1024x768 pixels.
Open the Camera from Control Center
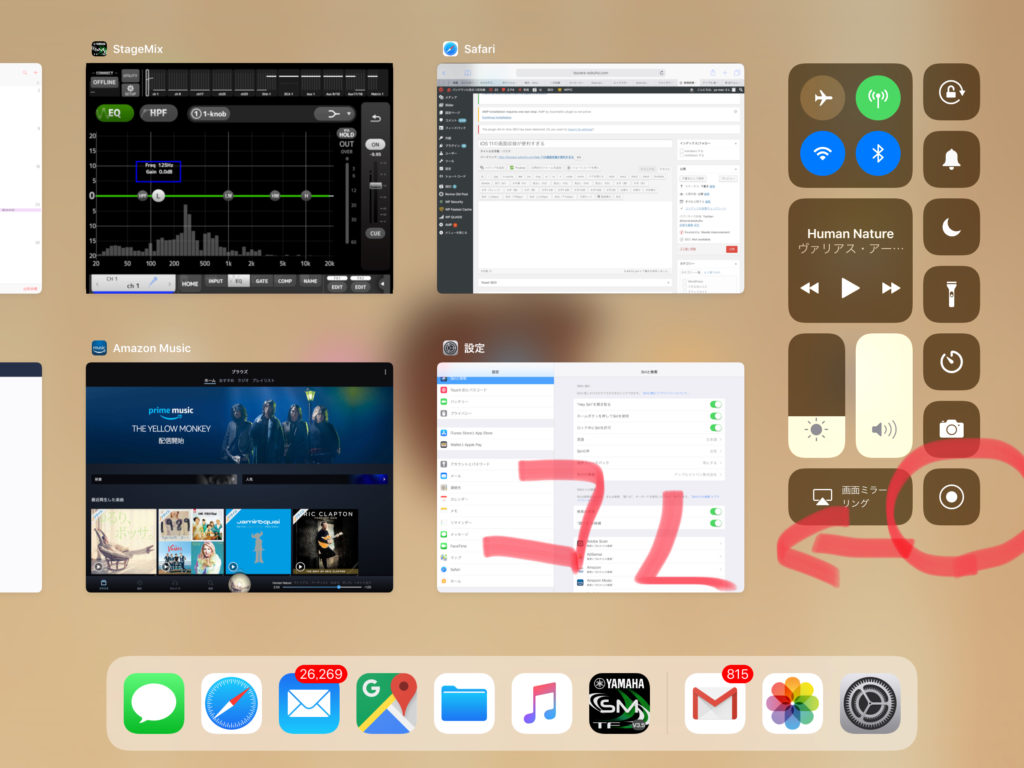pyautogui.click(x=951, y=429)
